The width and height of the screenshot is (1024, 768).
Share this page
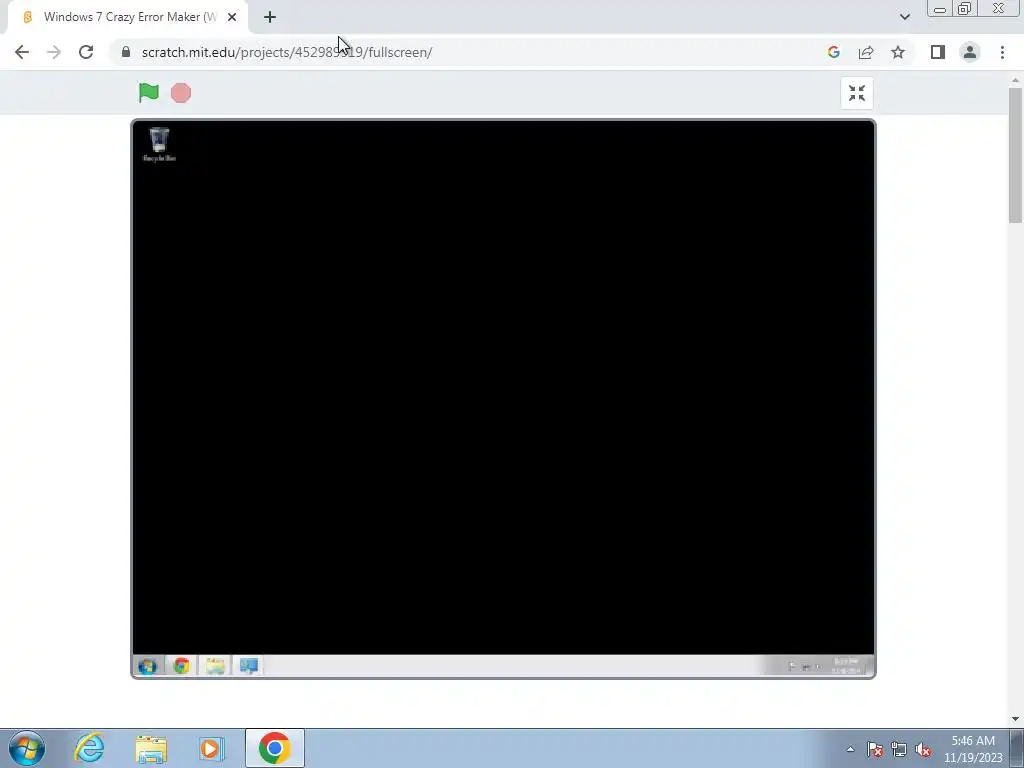coord(866,52)
